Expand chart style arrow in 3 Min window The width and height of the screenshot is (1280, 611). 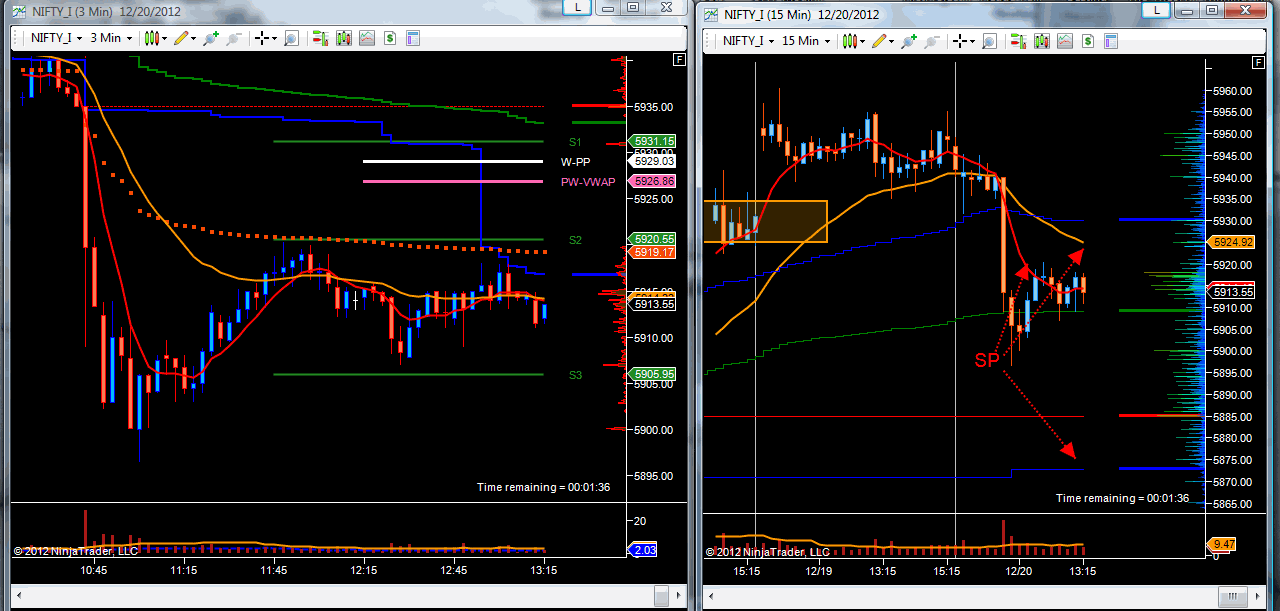(x=165, y=38)
